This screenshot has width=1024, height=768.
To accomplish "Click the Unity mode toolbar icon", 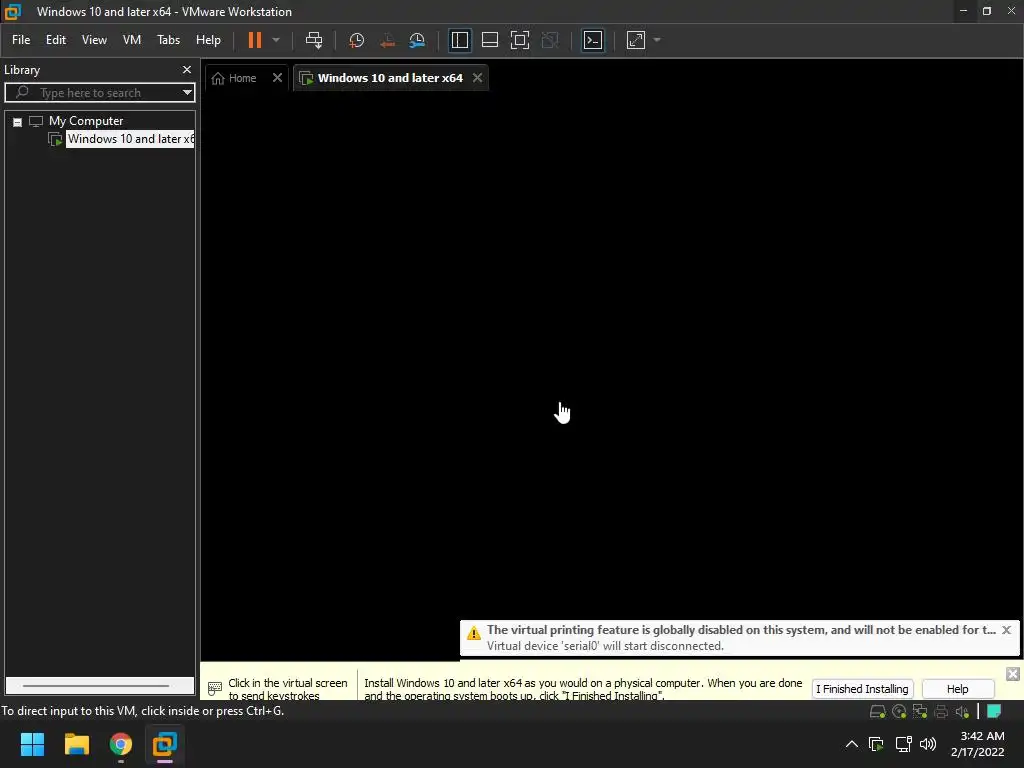I will click(550, 40).
